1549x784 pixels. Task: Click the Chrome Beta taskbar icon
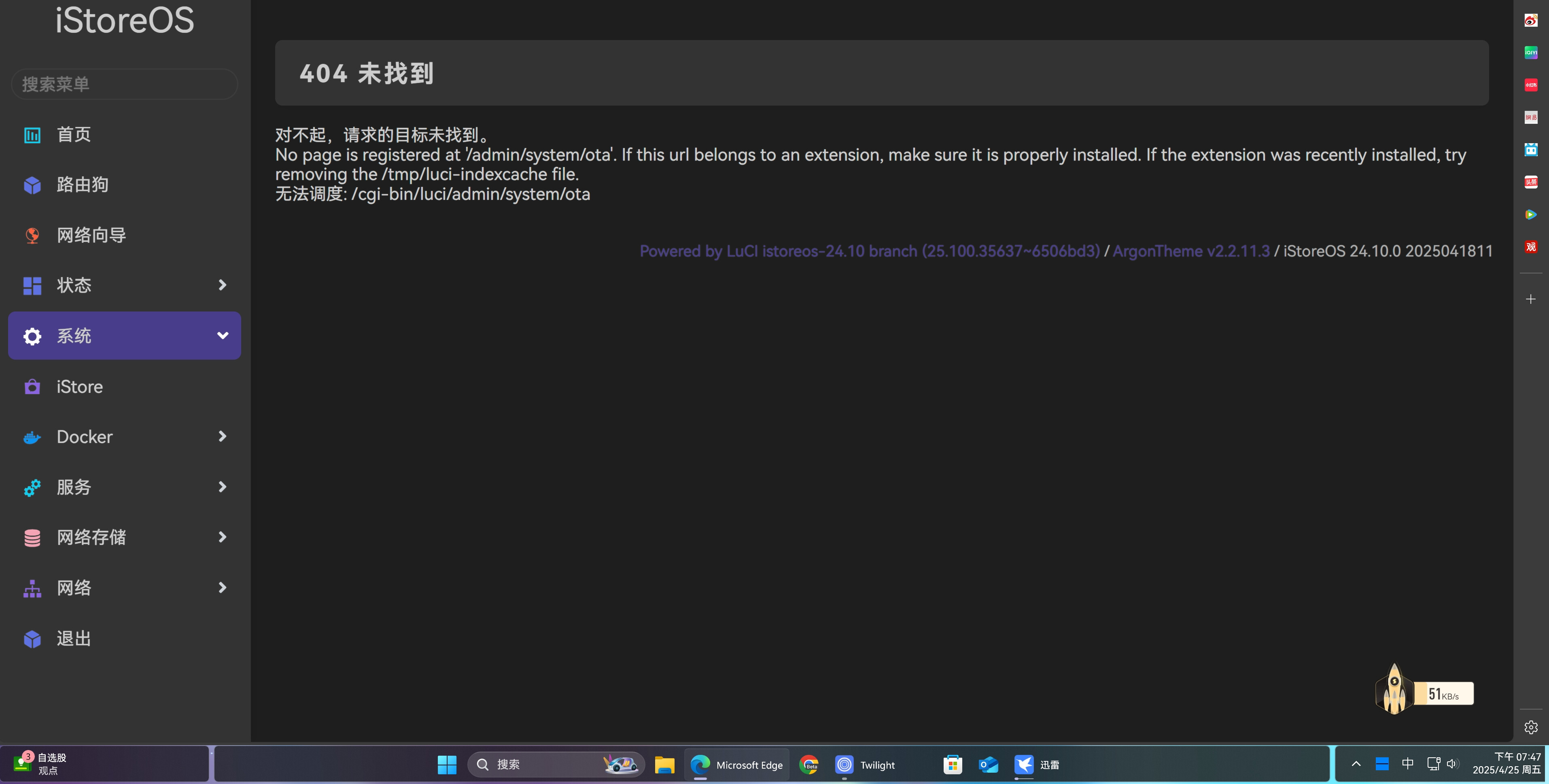(809, 765)
